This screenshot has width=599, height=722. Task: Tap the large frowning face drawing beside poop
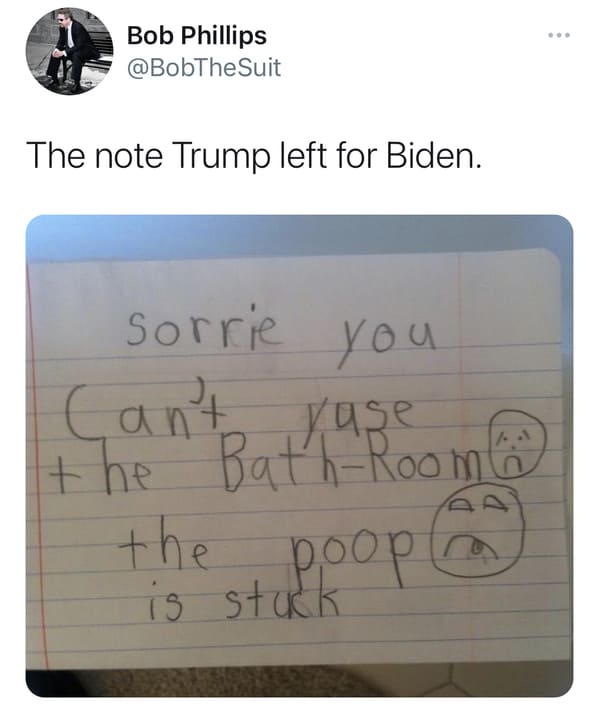click(477, 530)
